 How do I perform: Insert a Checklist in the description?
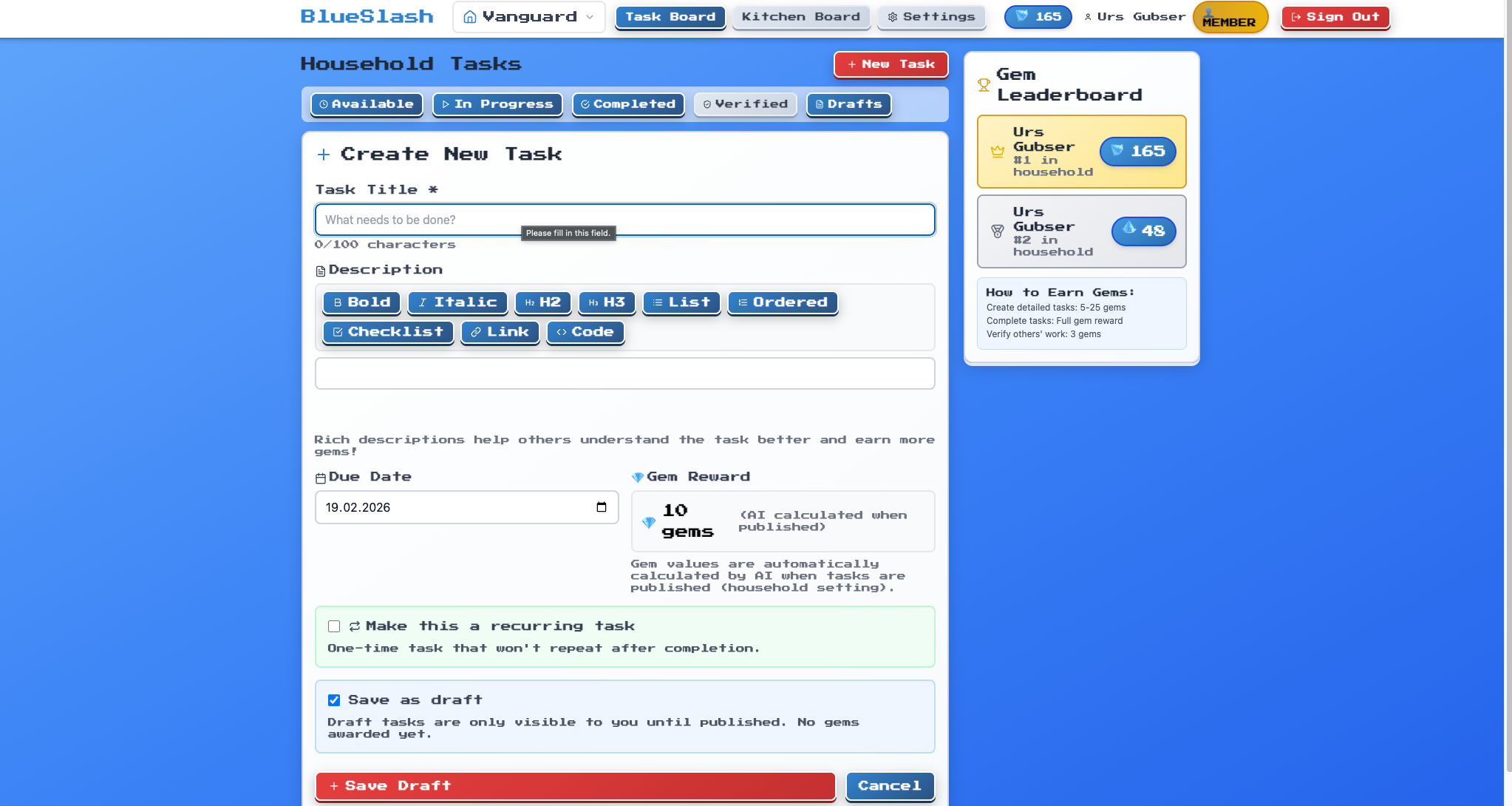(387, 332)
